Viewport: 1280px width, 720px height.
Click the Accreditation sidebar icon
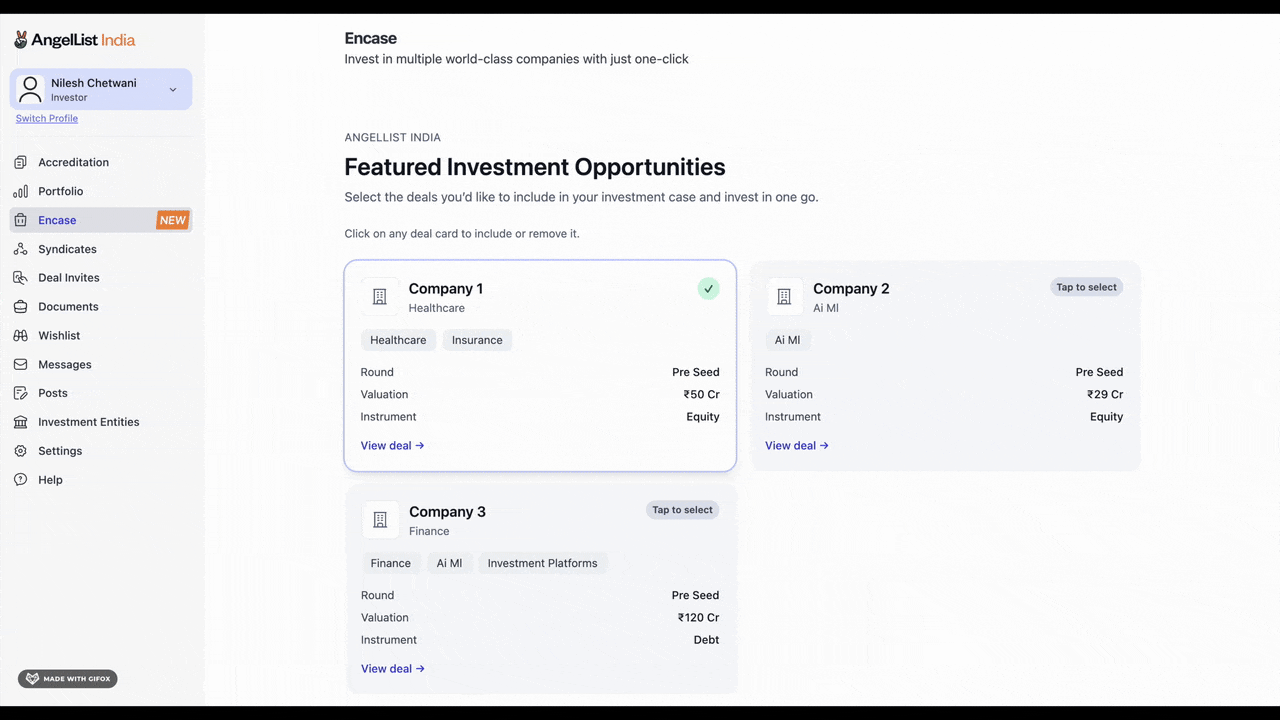click(x=20, y=162)
